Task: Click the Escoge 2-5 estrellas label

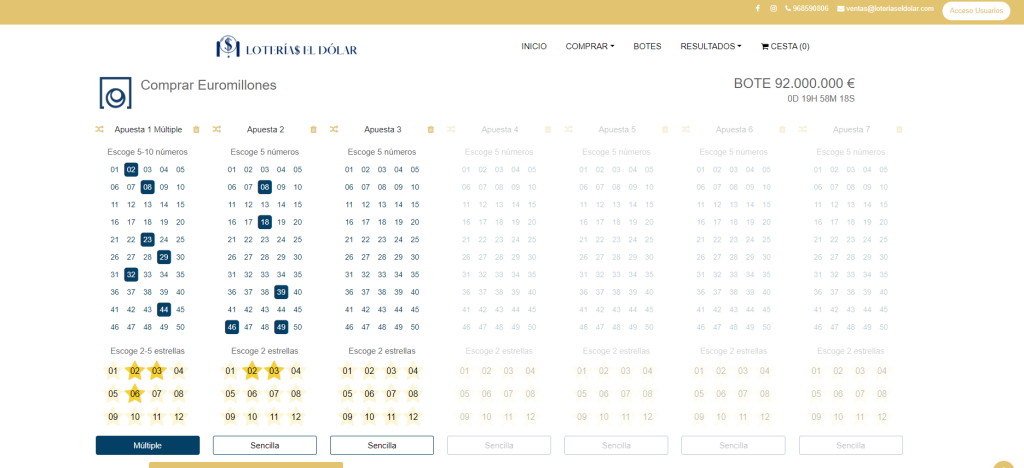Action: 148,351
